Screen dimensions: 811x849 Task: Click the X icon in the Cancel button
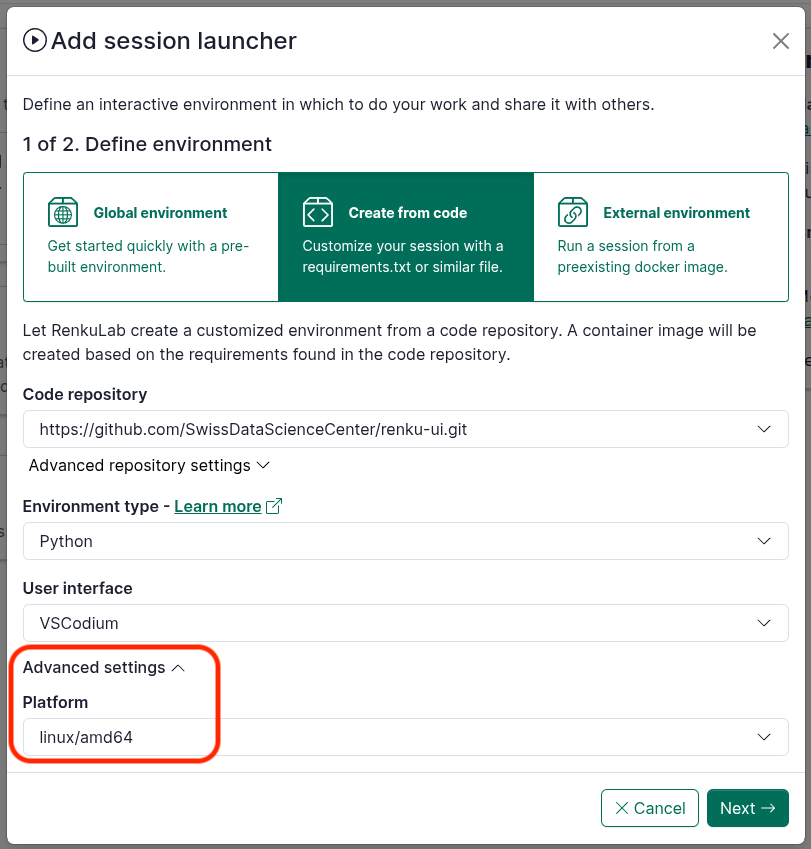622,808
